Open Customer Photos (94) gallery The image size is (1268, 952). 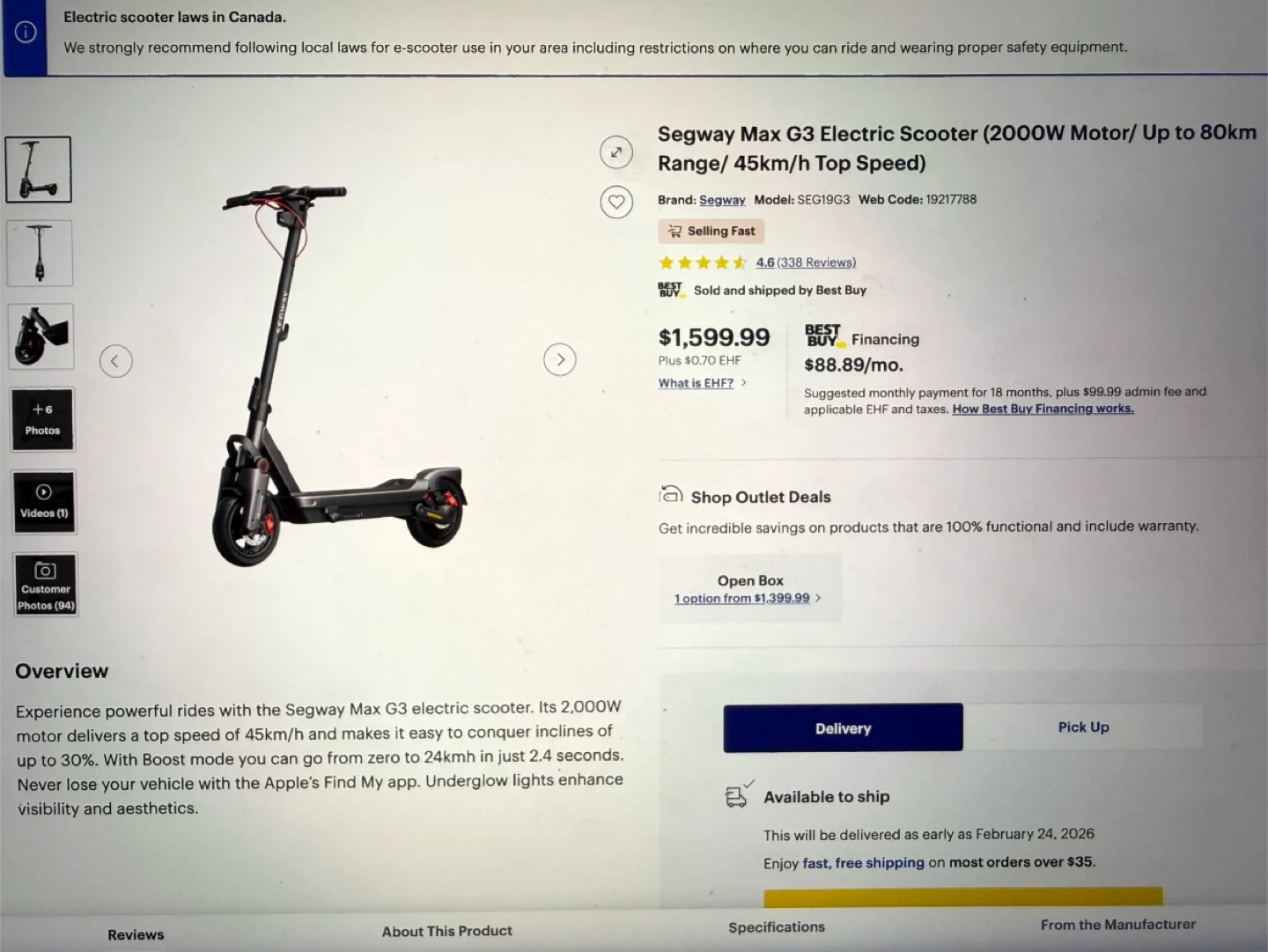click(x=46, y=585)
